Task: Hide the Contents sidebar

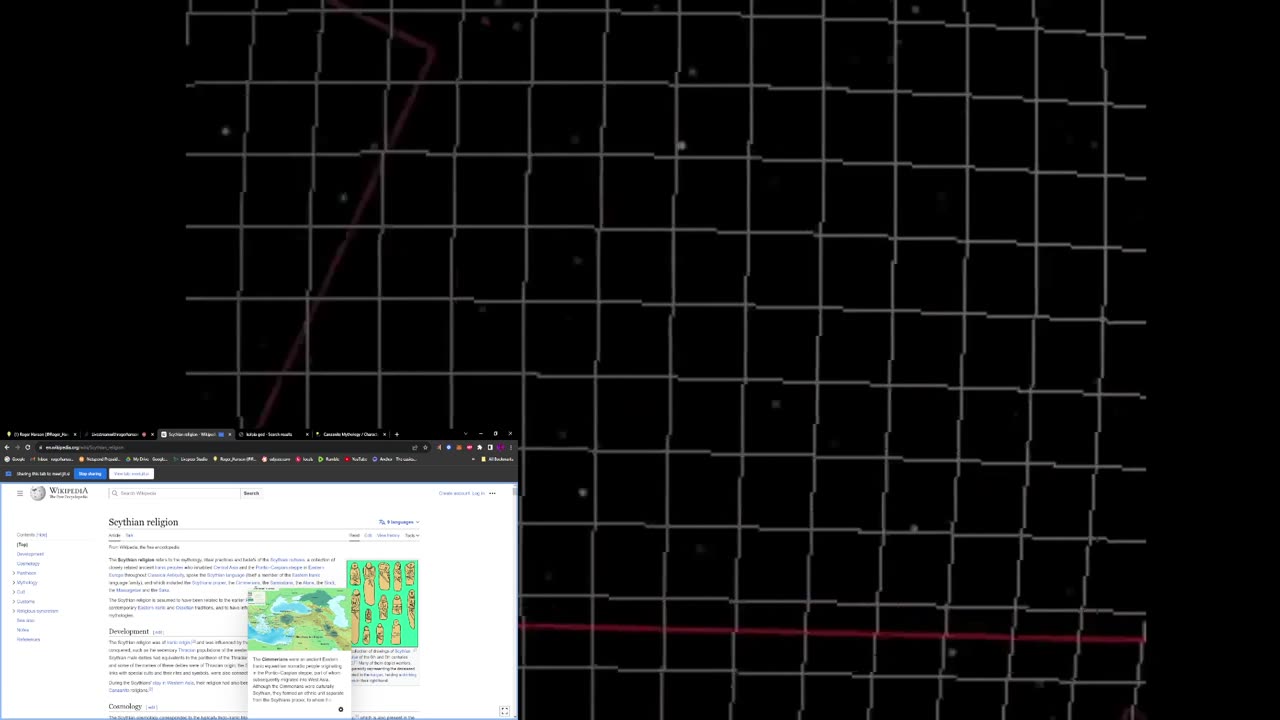Action: (x=42, y=535)
